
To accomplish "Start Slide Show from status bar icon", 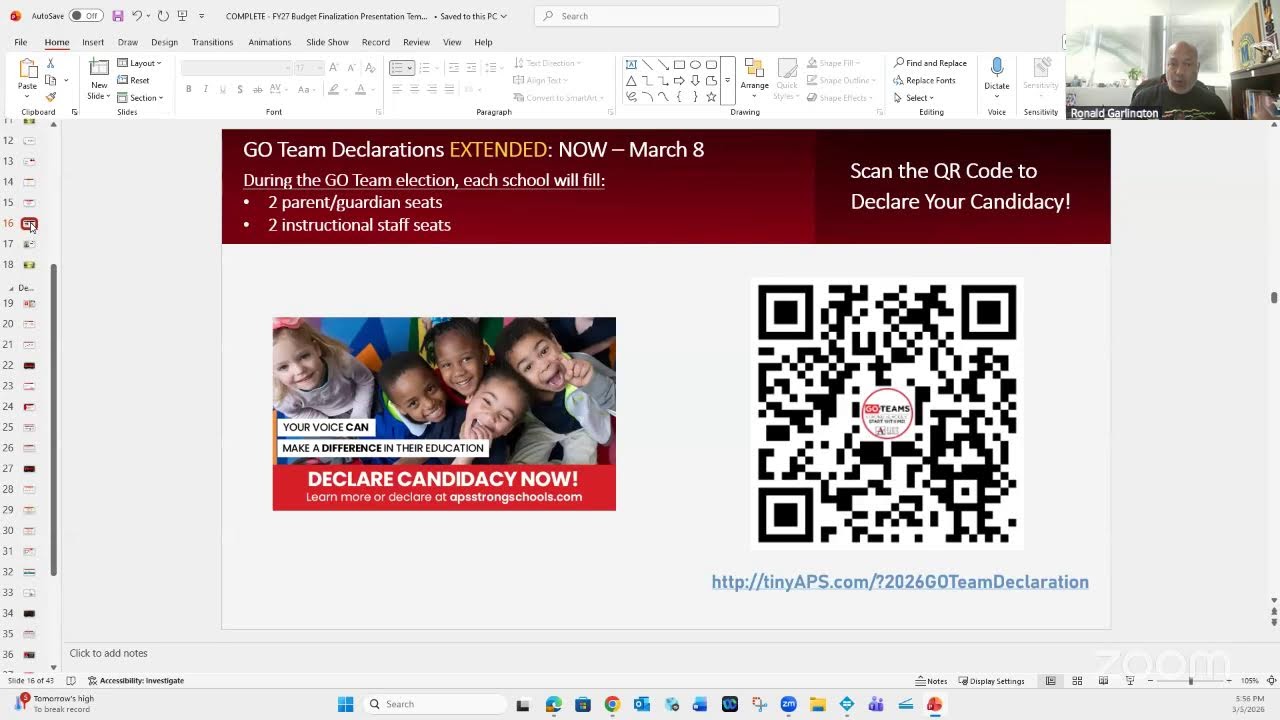I will tap(1130, 681).
